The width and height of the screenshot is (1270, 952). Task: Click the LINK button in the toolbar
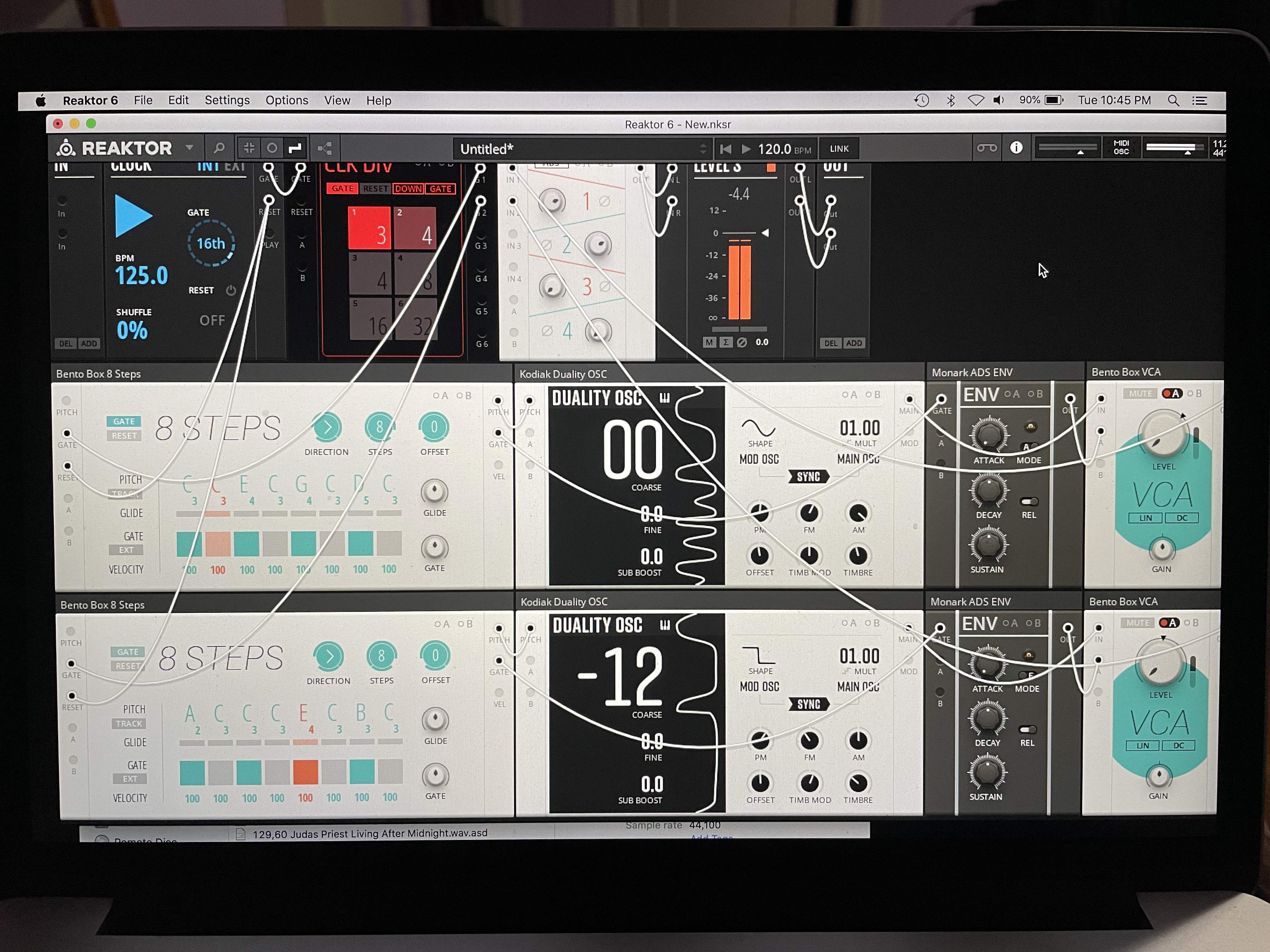(x=839, y=149)
